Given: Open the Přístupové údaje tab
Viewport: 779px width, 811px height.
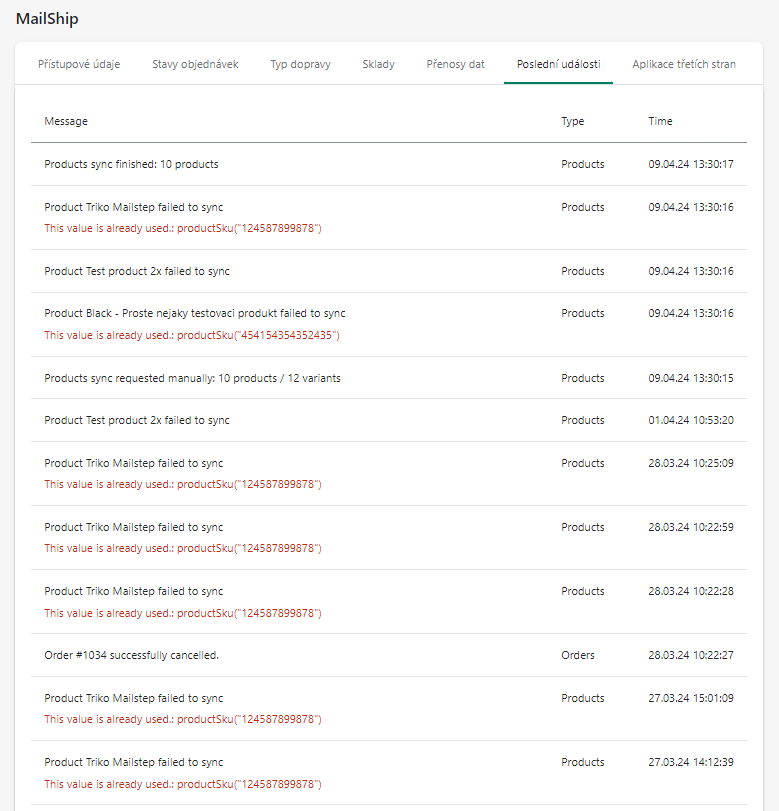Looking at the screenshot, I should point(79,64).
